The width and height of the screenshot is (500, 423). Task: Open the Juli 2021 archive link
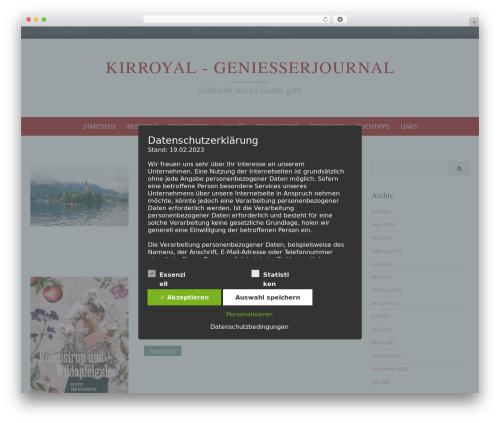tap(380, 317)
